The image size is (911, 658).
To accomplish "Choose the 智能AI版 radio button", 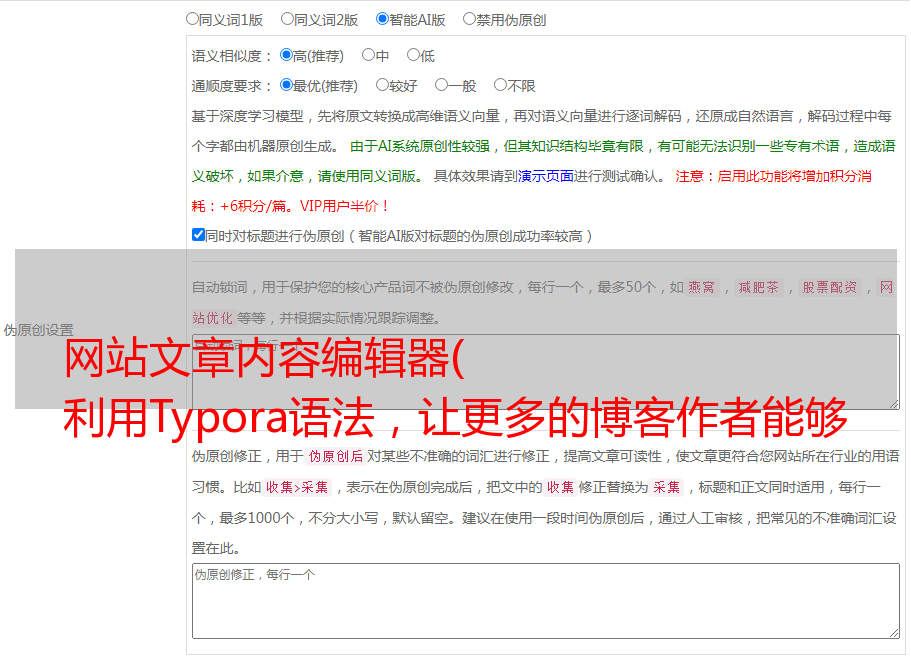I will tap(382, 19).
